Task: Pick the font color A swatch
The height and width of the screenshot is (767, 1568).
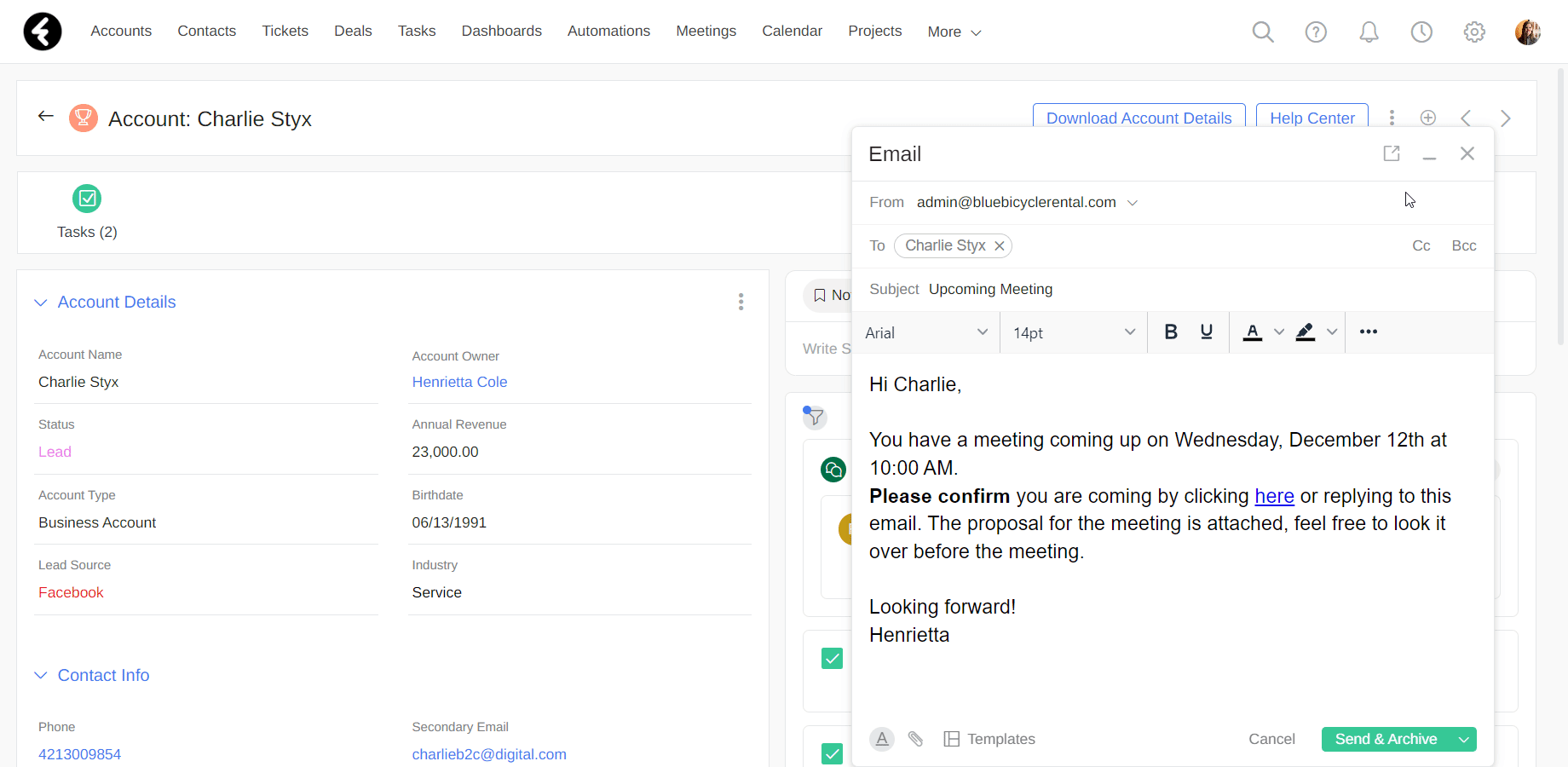Action: point(1253,332)
